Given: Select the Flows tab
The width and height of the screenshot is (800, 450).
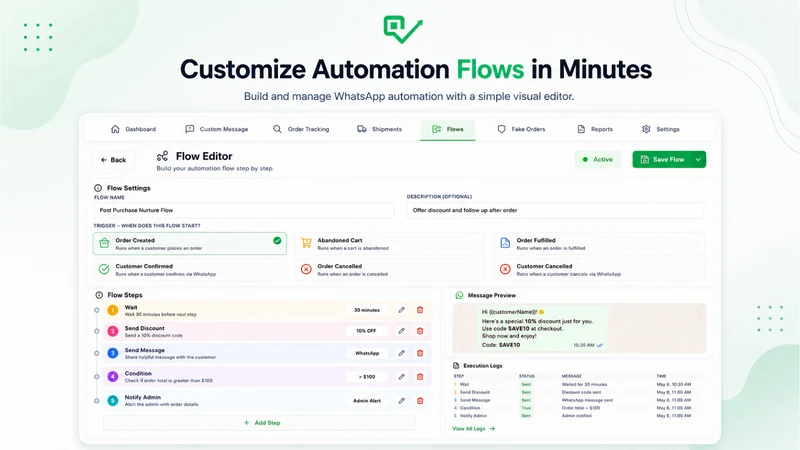Looking at the screenshot, I should 447,129.
